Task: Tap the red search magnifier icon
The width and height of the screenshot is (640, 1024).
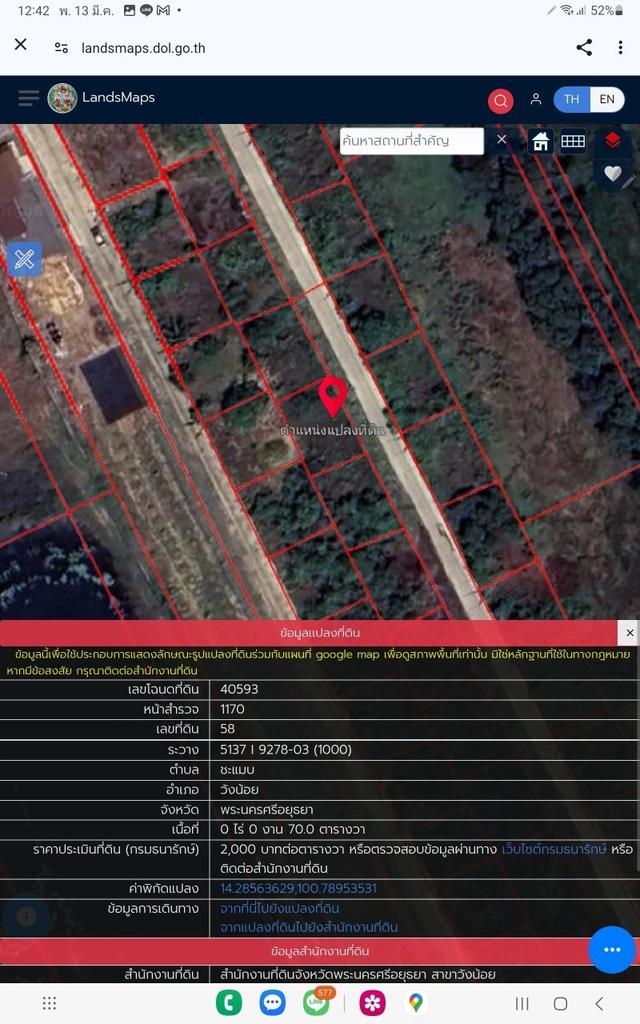Action: 500,101
